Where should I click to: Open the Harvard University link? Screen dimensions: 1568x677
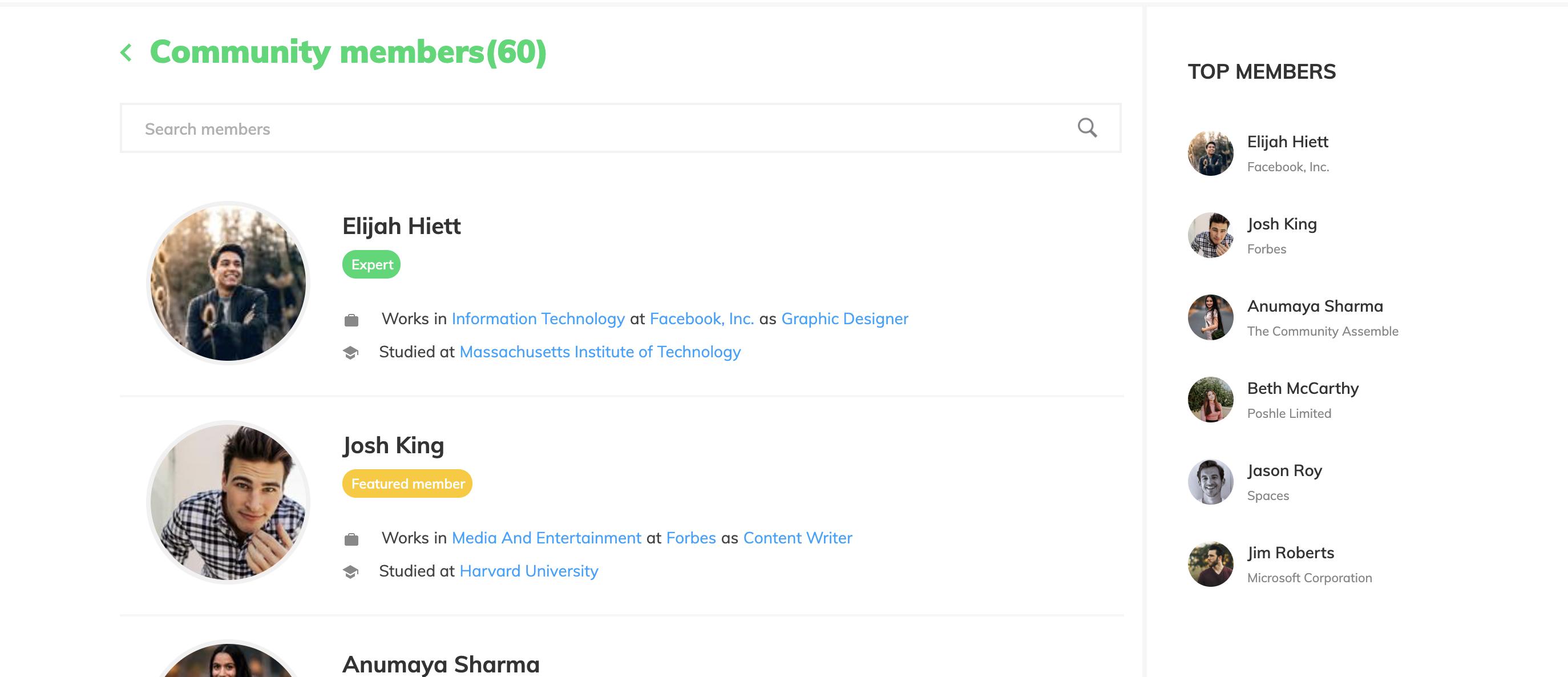tap(528, 571)
